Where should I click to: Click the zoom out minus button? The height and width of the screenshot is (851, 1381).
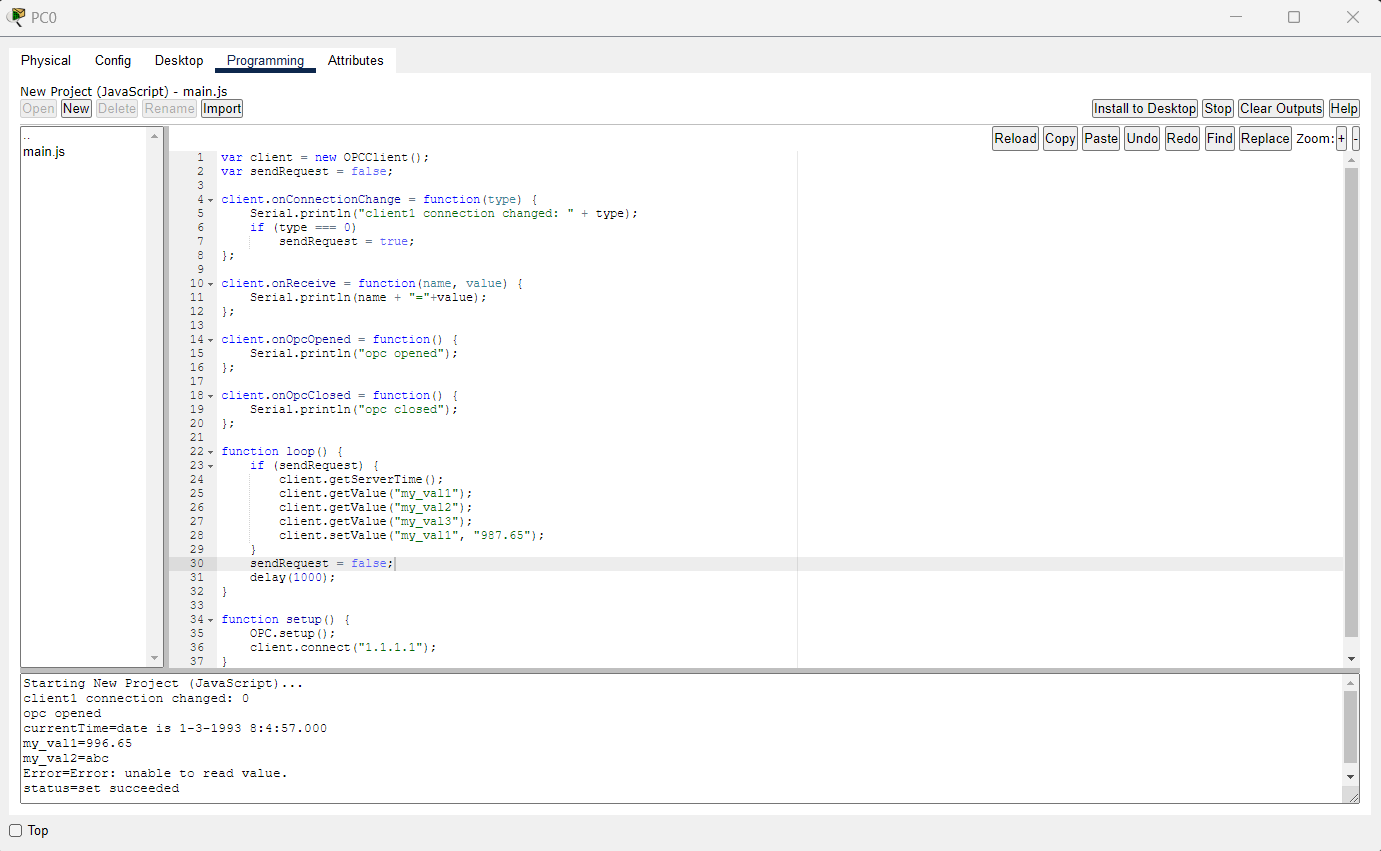click(1355, 139)
